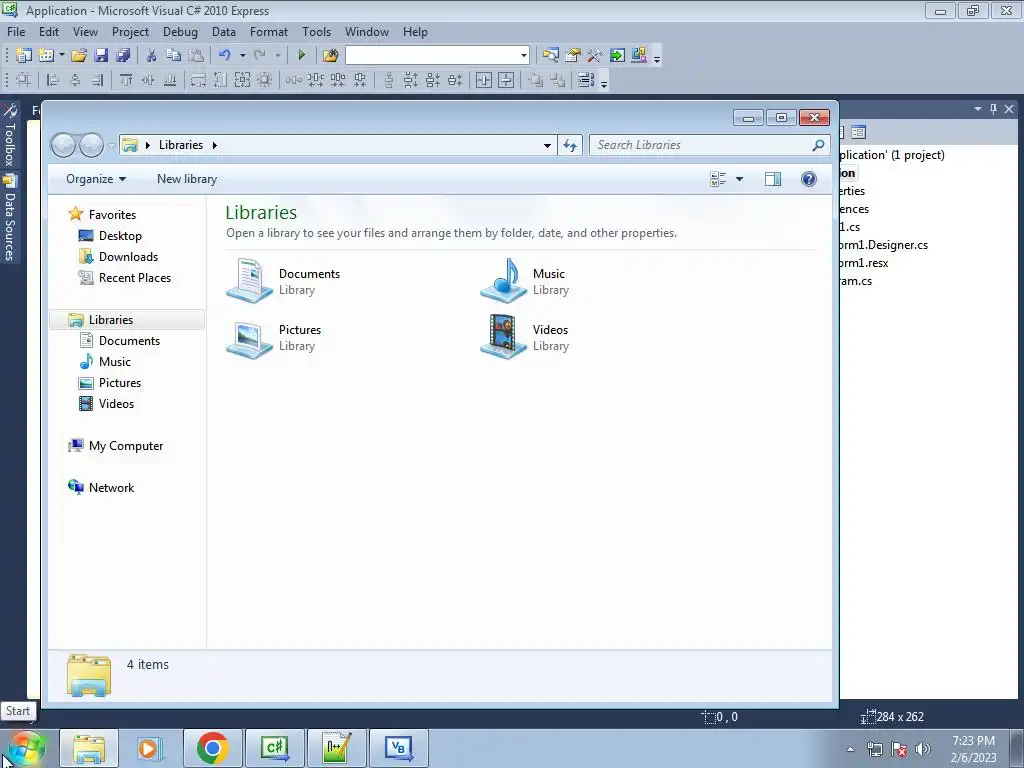This screenshot has height=768, width=1024.
Task: Click the New library button
Action: pyautogui.click(x=187, y=179)
